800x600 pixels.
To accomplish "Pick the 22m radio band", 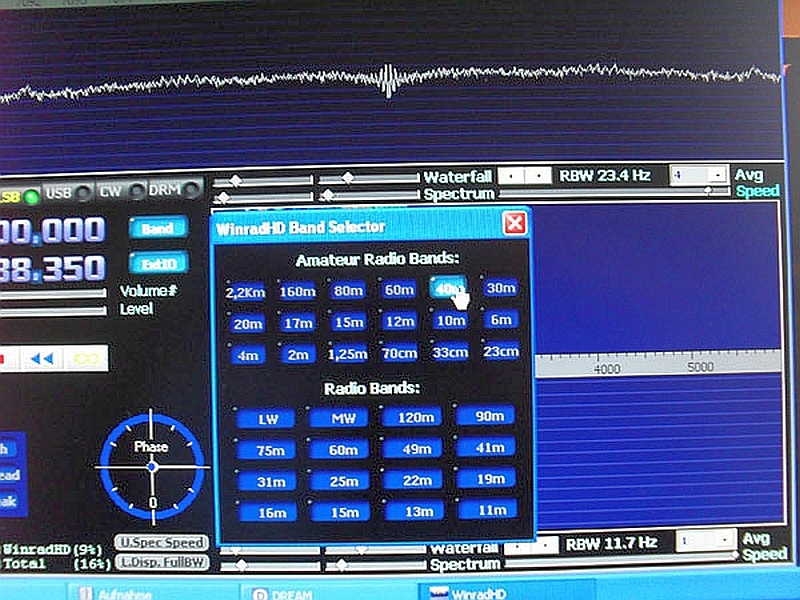I will [415, 480].
